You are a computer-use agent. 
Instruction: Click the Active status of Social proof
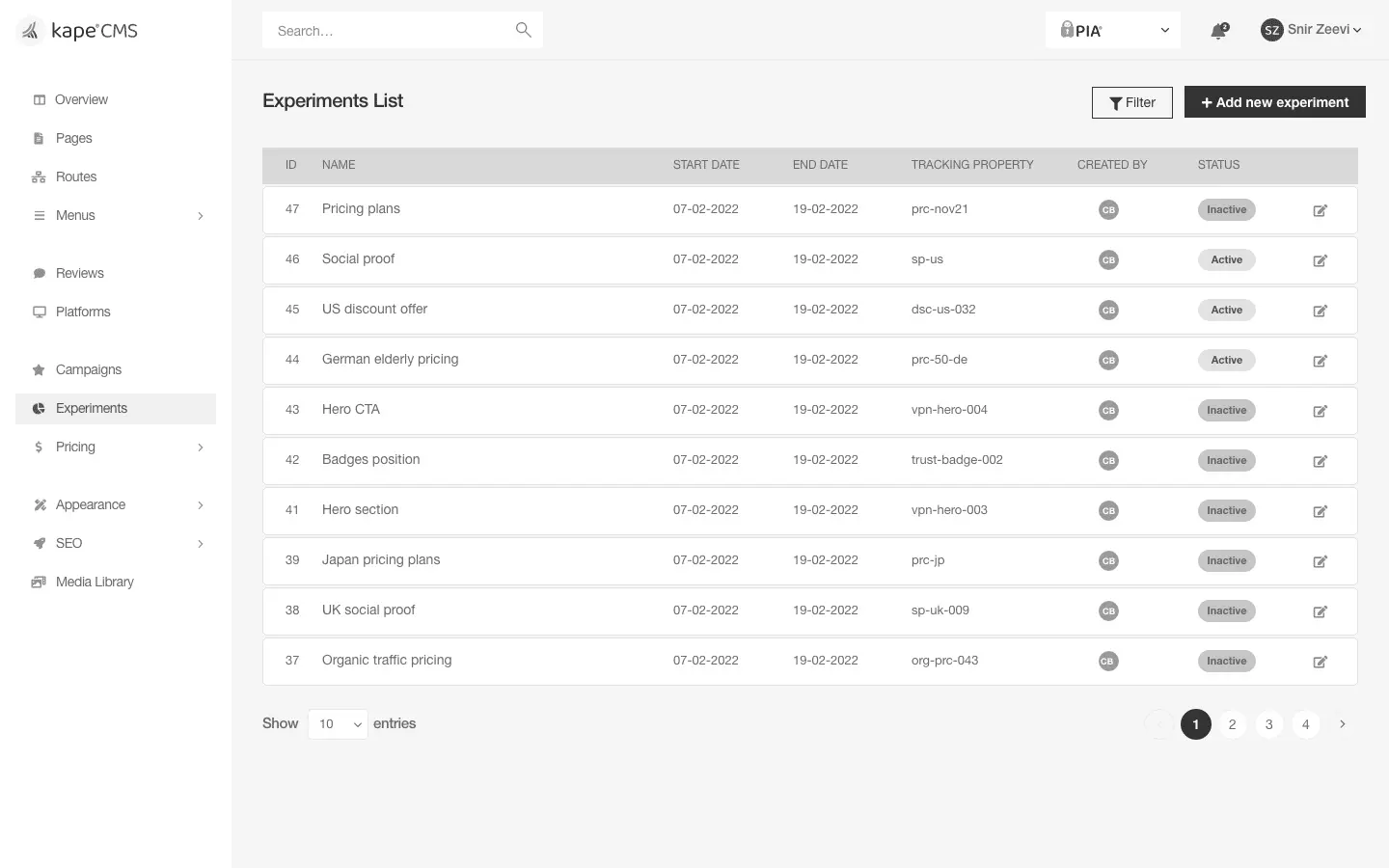click(x=1226, y=259)
